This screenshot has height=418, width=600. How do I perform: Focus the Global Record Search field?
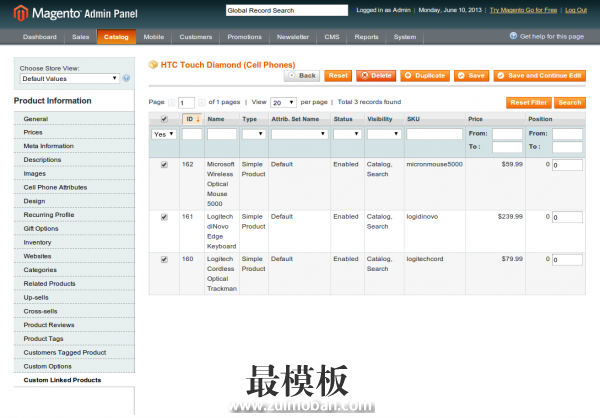(x=287, y=10)
